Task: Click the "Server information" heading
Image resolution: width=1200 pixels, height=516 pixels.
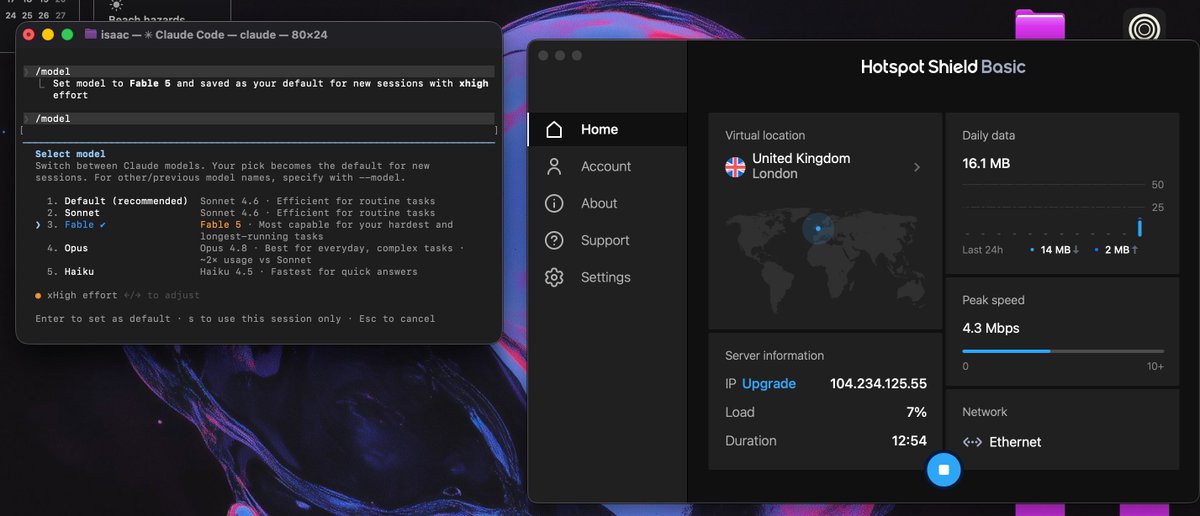Action: pyautogui.click(x=774, y=355)
